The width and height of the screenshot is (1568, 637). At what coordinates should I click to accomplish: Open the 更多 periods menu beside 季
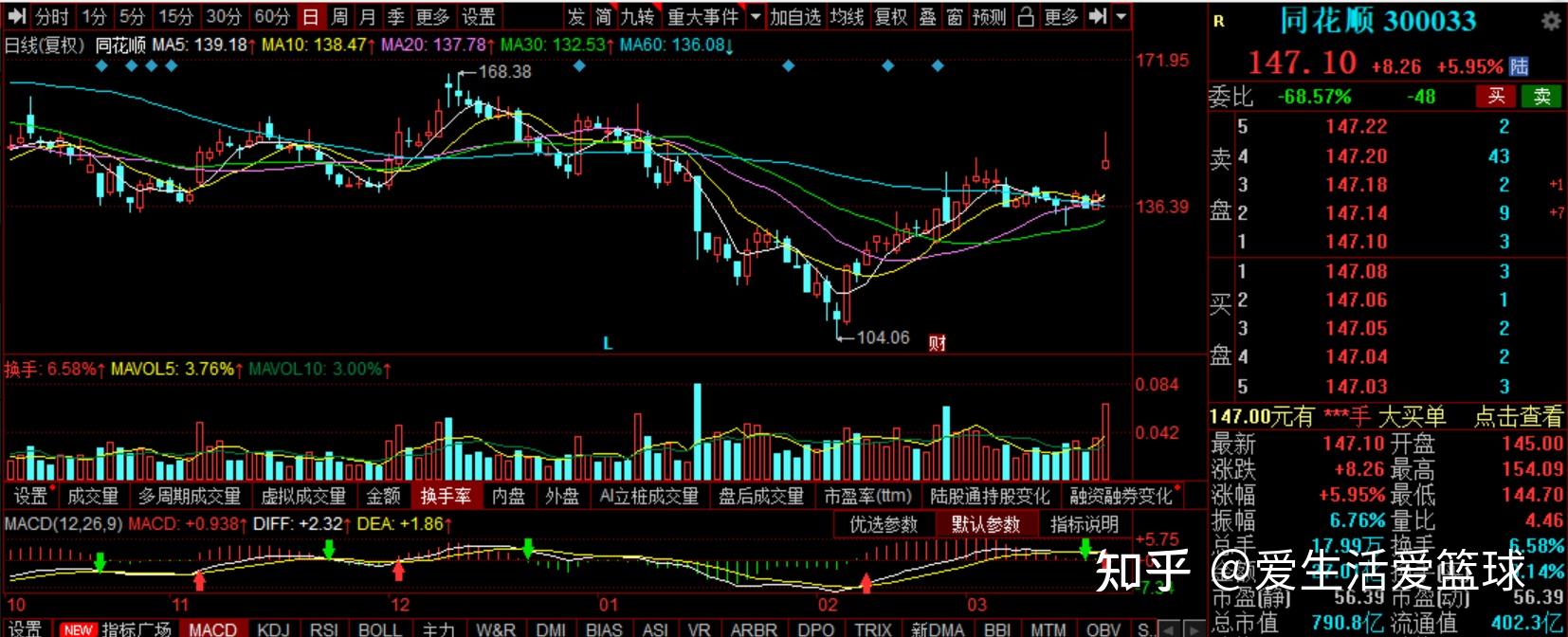tap(432, 16)
